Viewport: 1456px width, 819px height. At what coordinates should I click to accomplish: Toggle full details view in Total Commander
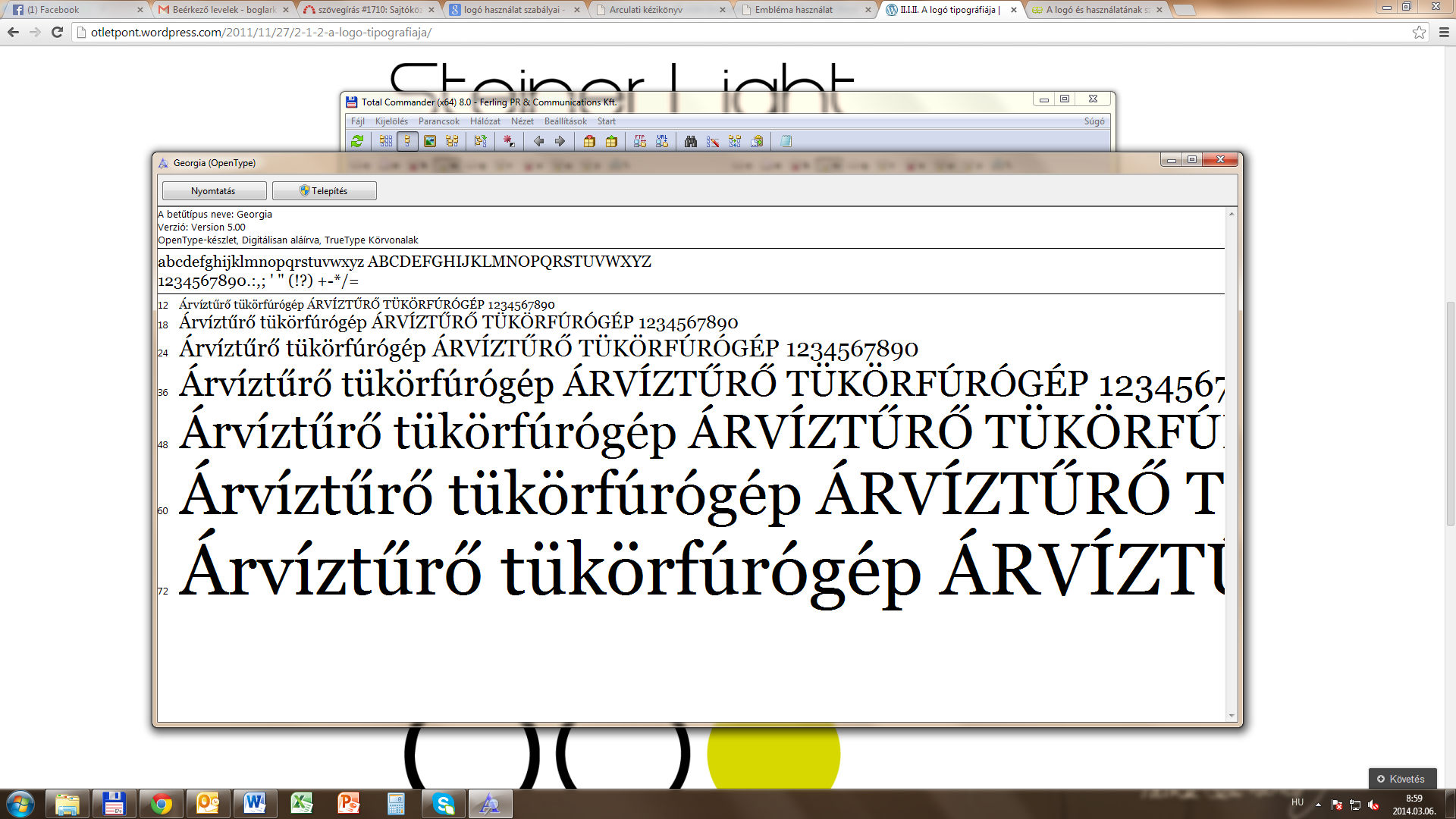[407, 141]
